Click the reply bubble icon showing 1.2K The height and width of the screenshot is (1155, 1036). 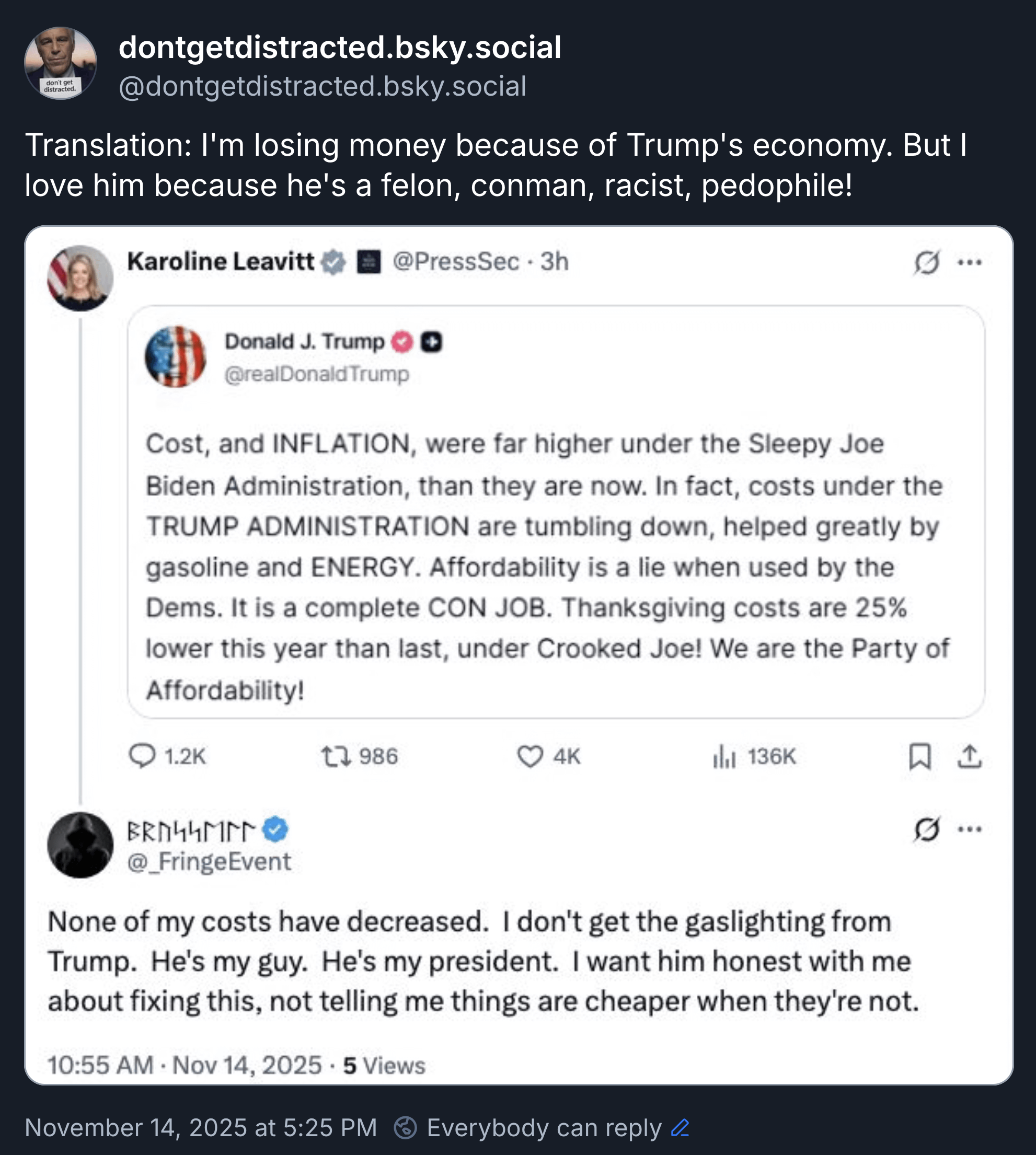(142, 756)
